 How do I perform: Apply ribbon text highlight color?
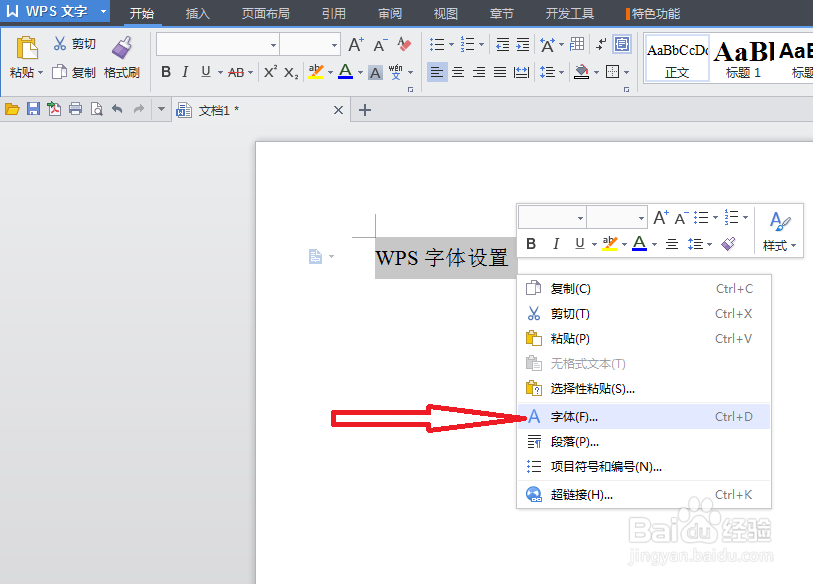click(315, 72)
